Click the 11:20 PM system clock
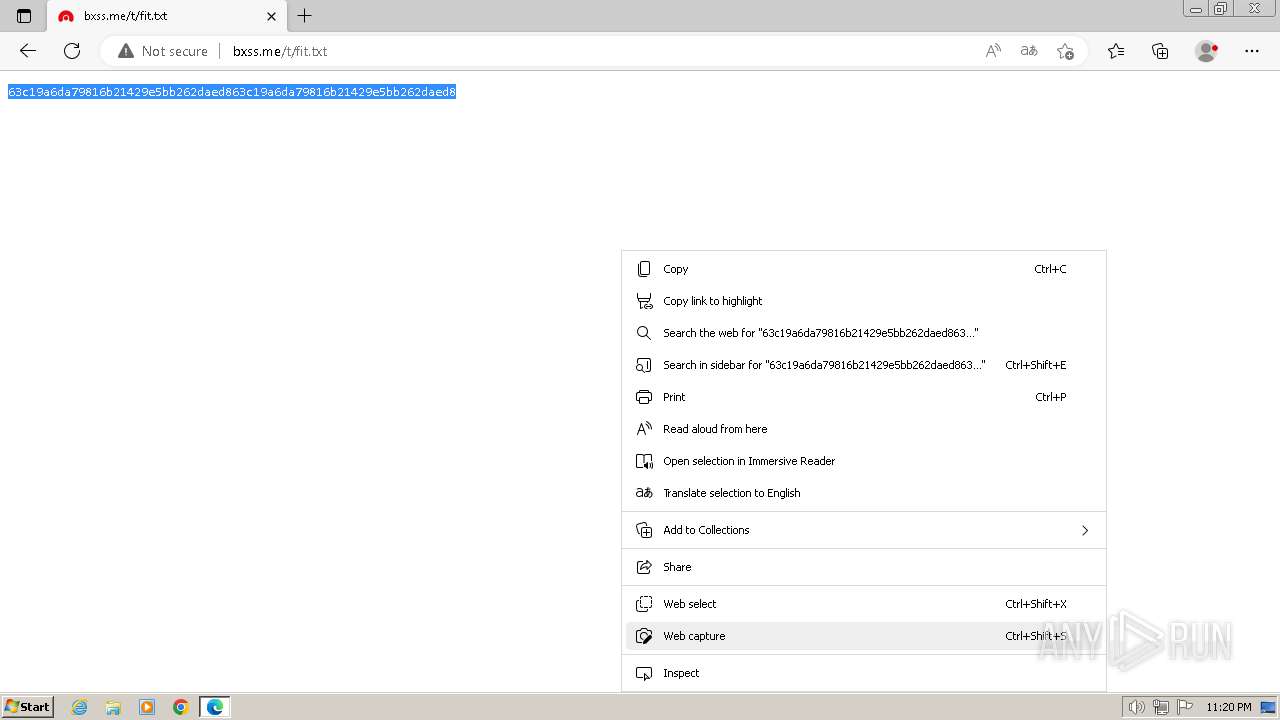Image resolution: width=1280 pixels, height=720 pixels. pyautogui.click(x=1229, y=707)
